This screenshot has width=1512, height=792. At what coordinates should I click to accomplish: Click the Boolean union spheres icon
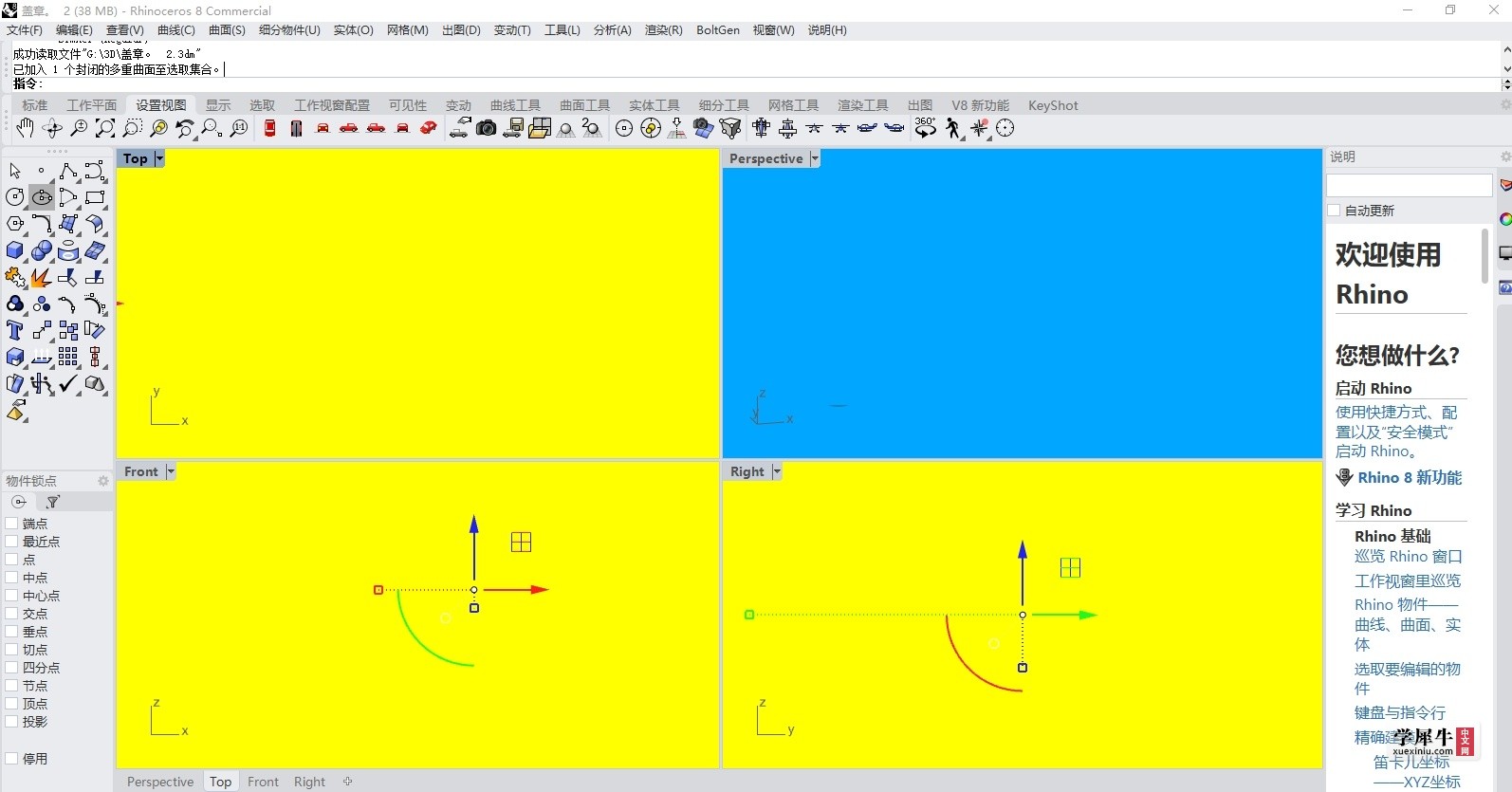[42, 250]
